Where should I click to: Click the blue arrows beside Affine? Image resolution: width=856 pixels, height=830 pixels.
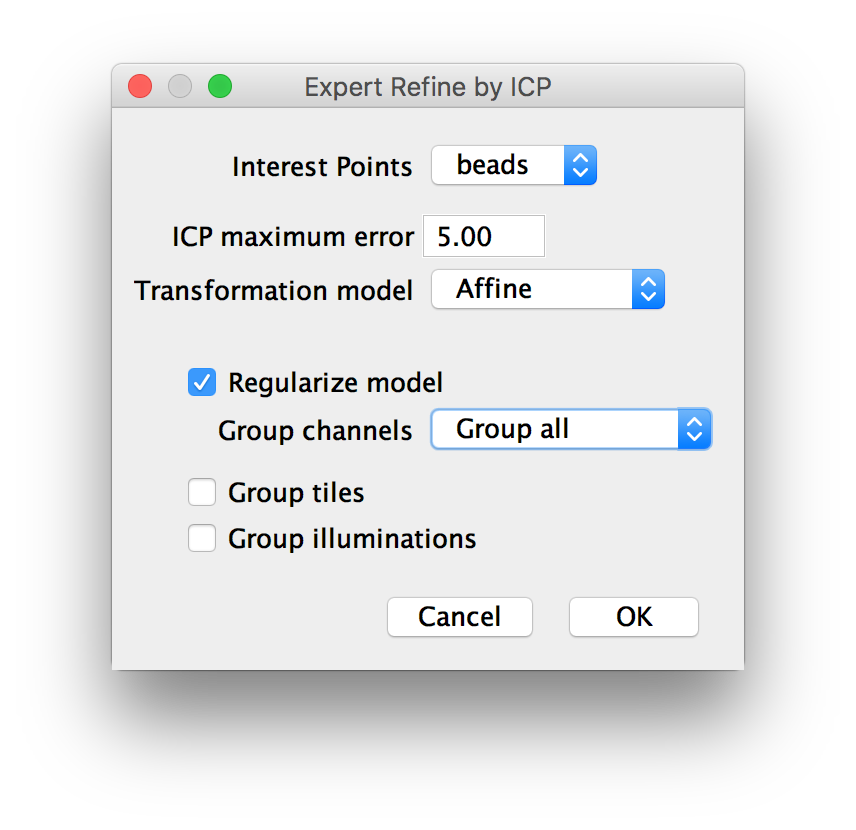649,289
